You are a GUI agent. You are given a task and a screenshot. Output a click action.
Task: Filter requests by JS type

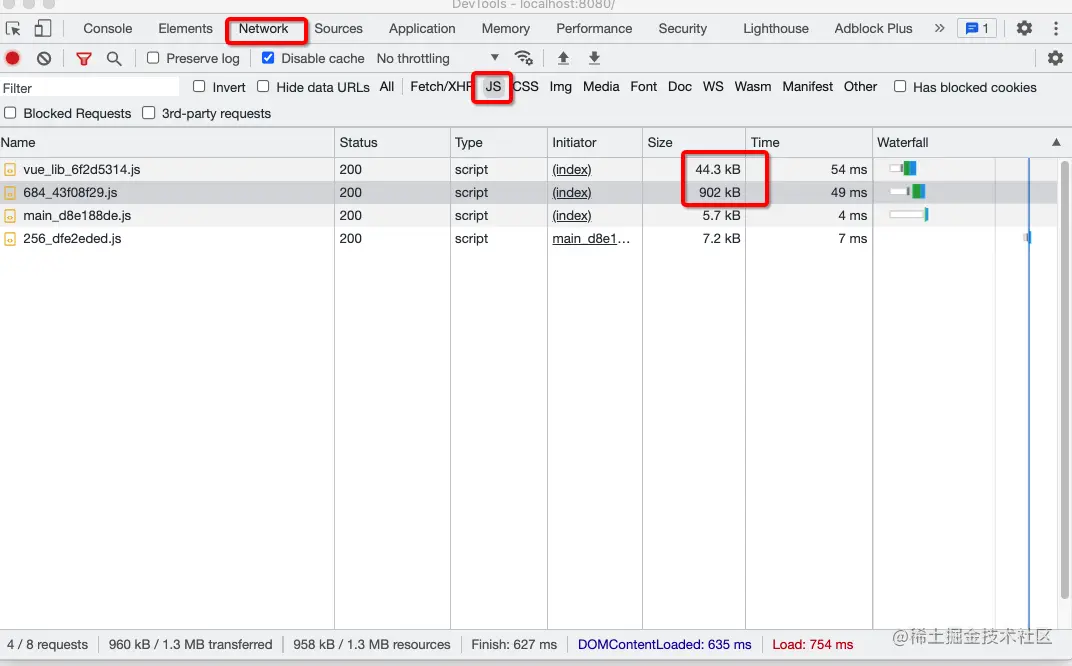pos(493,87)
